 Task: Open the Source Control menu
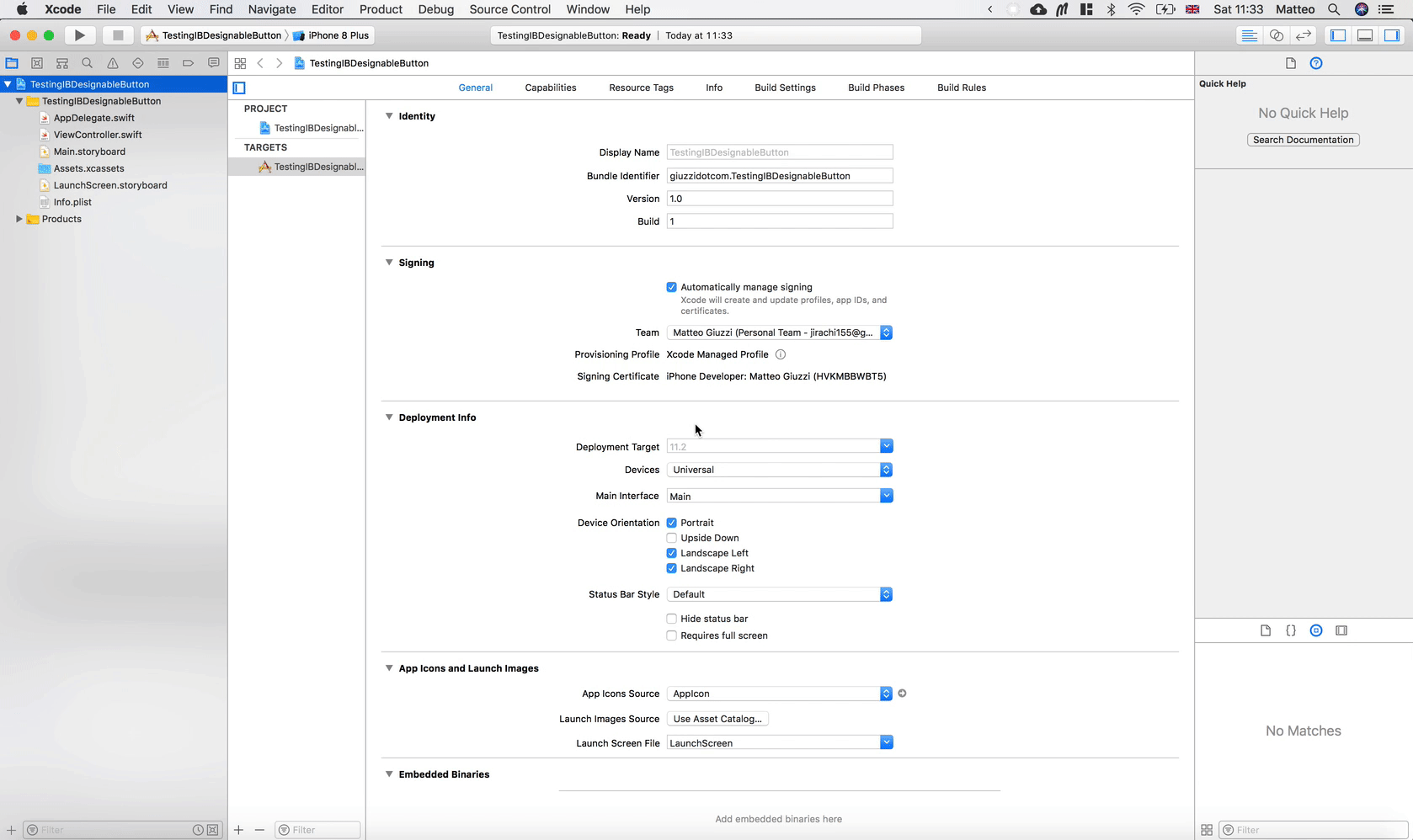pyautogui.click(x=509, y=9)
